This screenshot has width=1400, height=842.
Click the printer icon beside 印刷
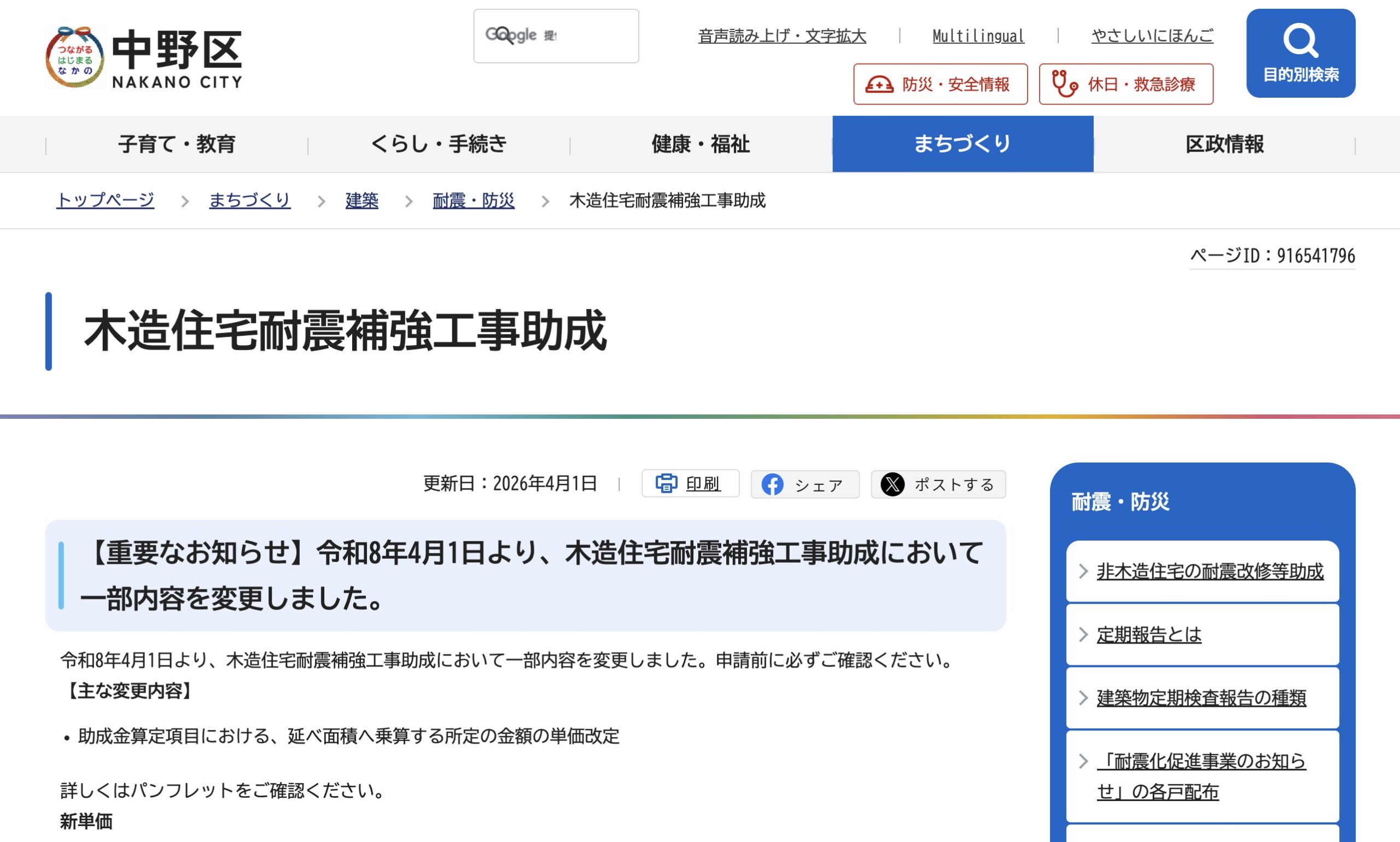pyautogui.click(x=666, y=483)
